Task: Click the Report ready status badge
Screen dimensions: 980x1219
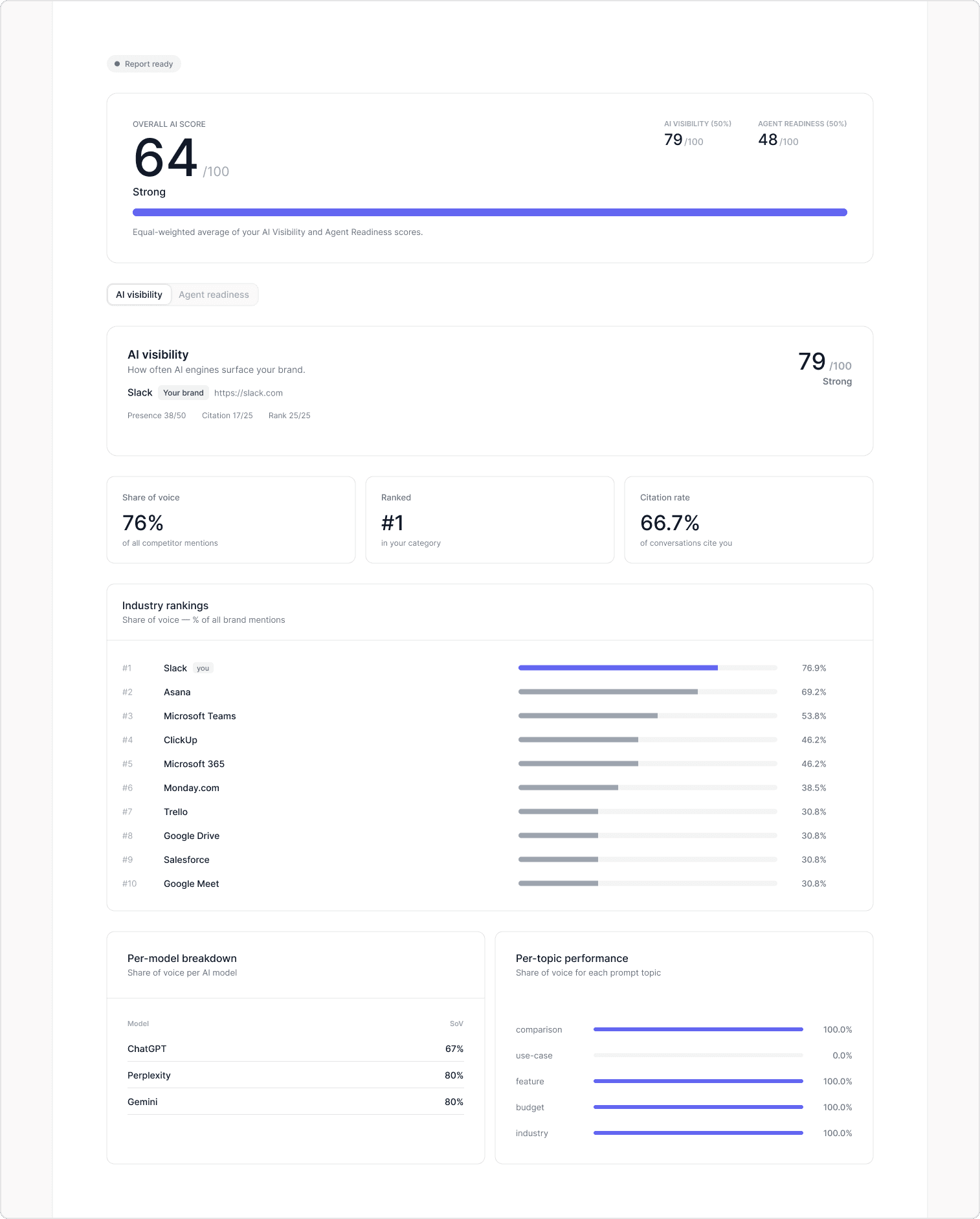Action: pyautogui.click(x=144, y=64)
